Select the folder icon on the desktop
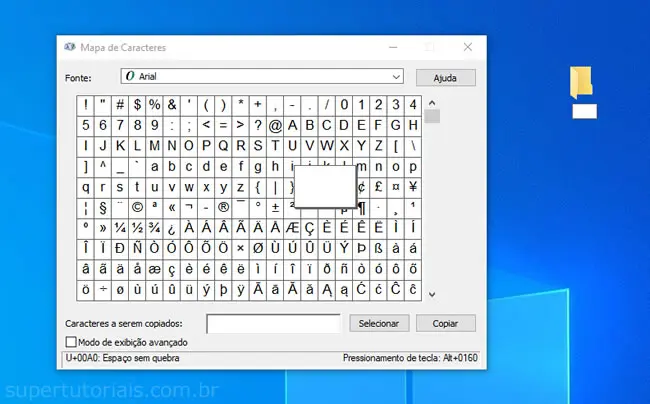650x404 pixels. [x=581, y=83]
